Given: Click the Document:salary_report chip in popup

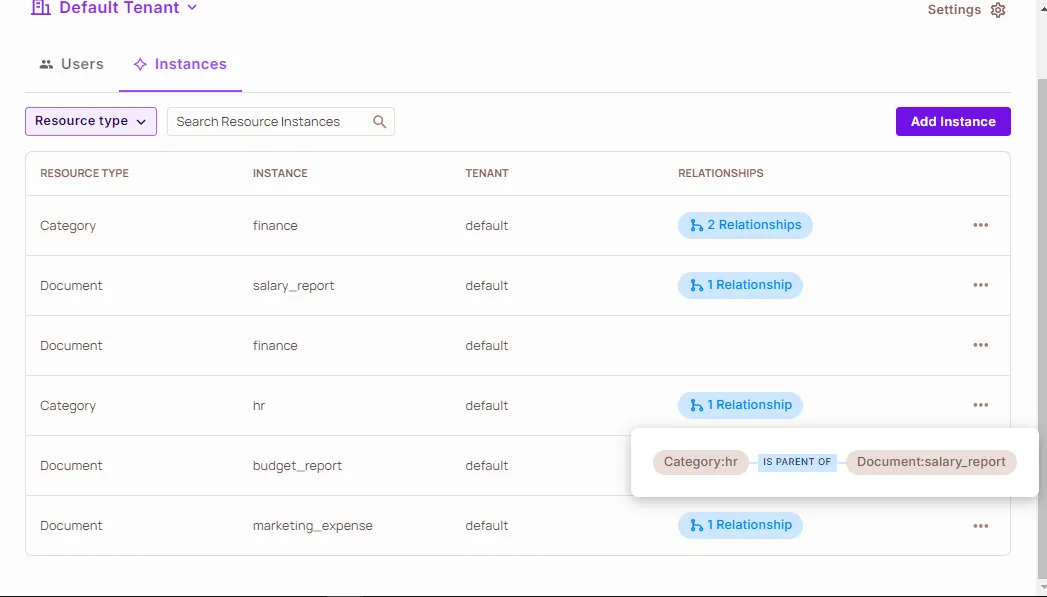Looking at the screenshot, I should click(930, 462).
